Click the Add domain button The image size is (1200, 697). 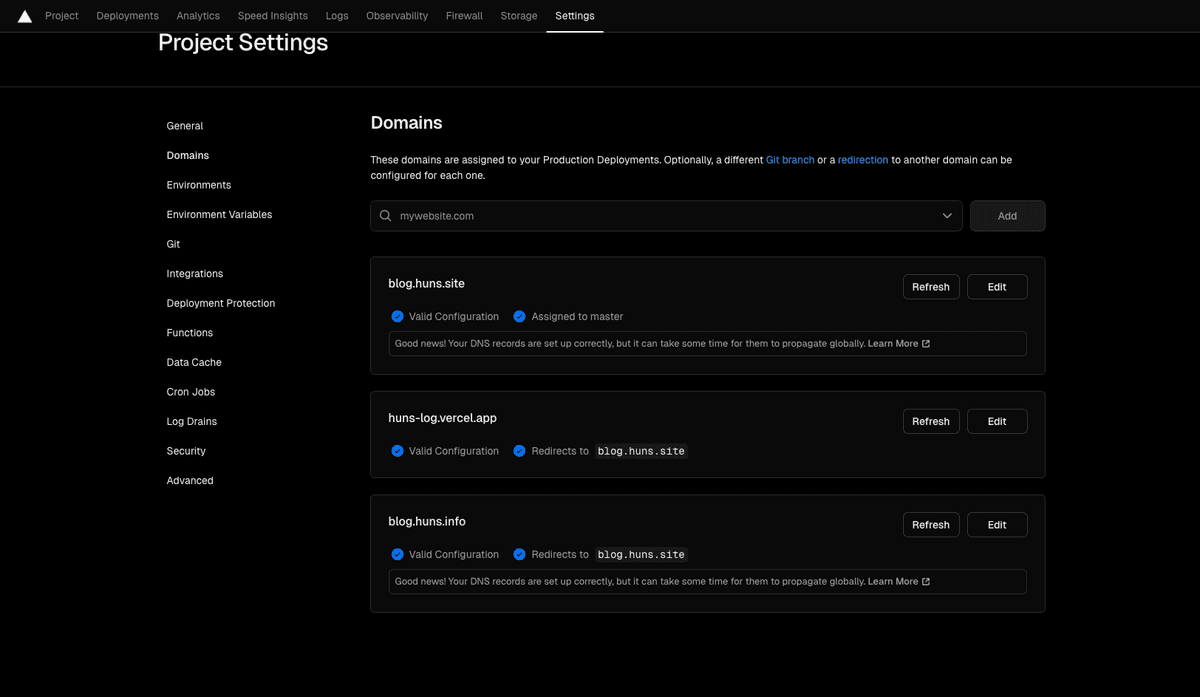1007,216
